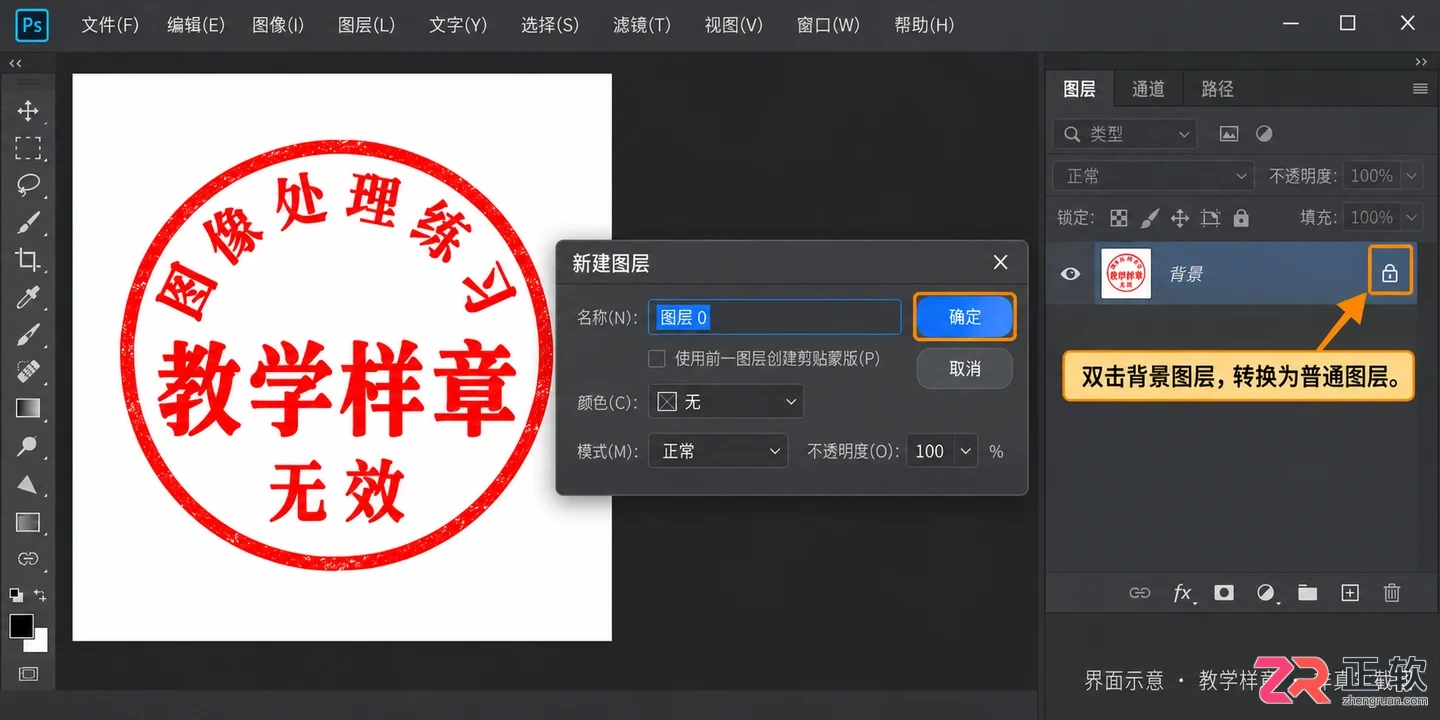Create a new layer group folder
Screen dimensions: 1440x720
click(1308, 593)
